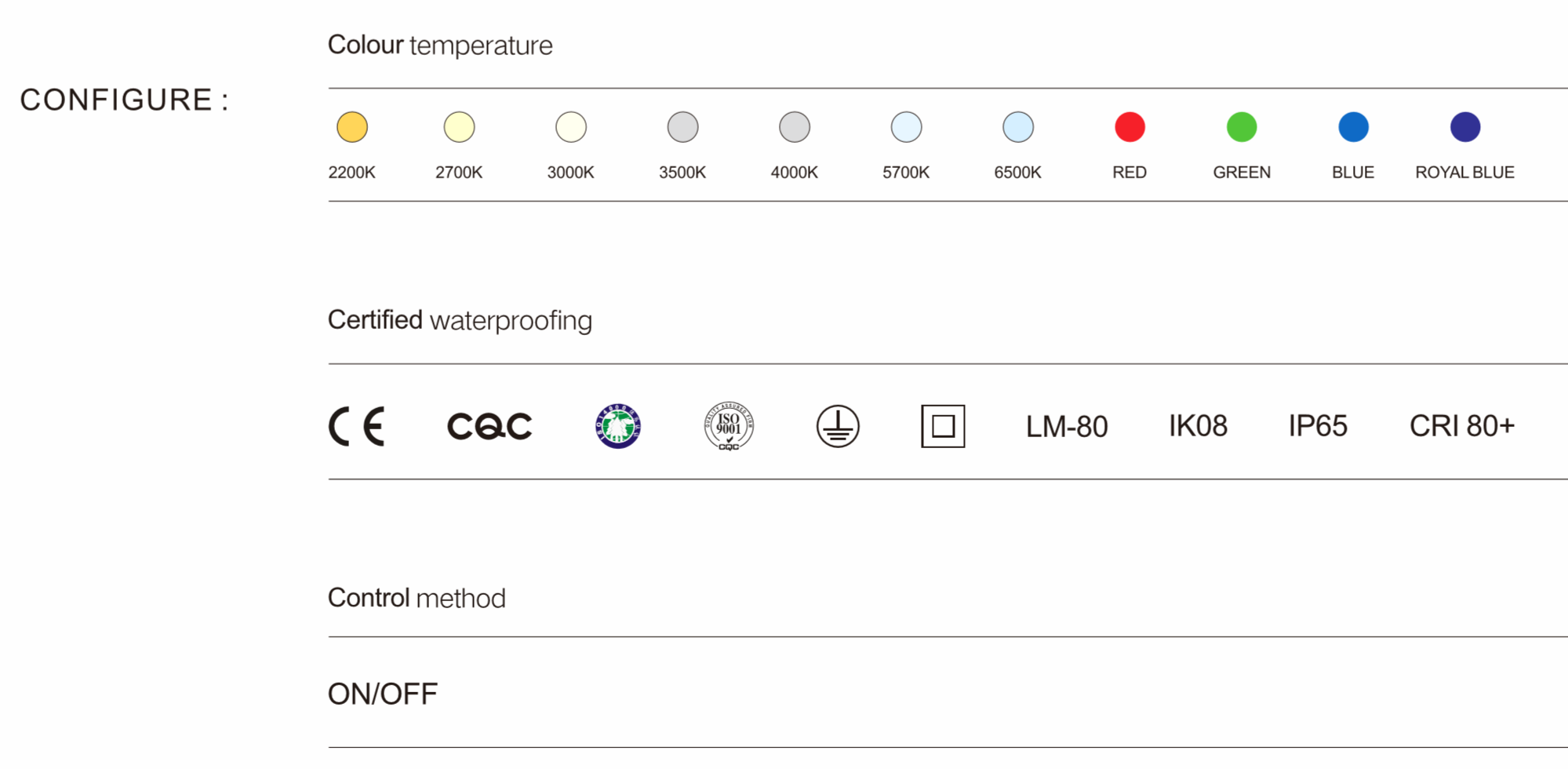Image resolution: width=1568 pixels, height=769 pixels.
Task: Choose the 6500K cool white swatch
Action: pos(1018,127)
